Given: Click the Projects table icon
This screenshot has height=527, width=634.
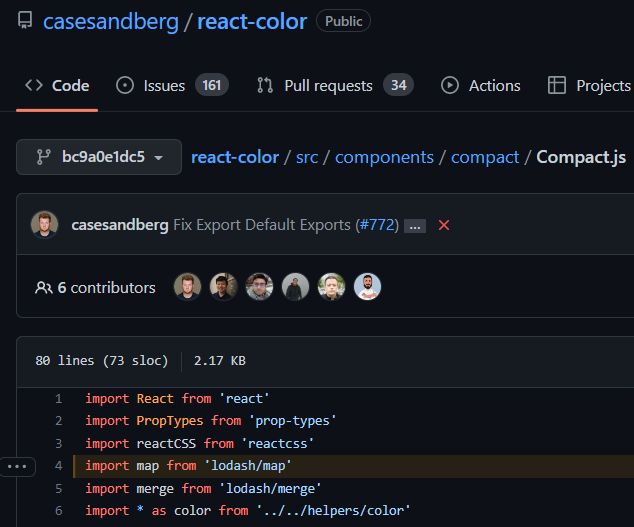Looking at the screenshot, I should tap(557, 85).
